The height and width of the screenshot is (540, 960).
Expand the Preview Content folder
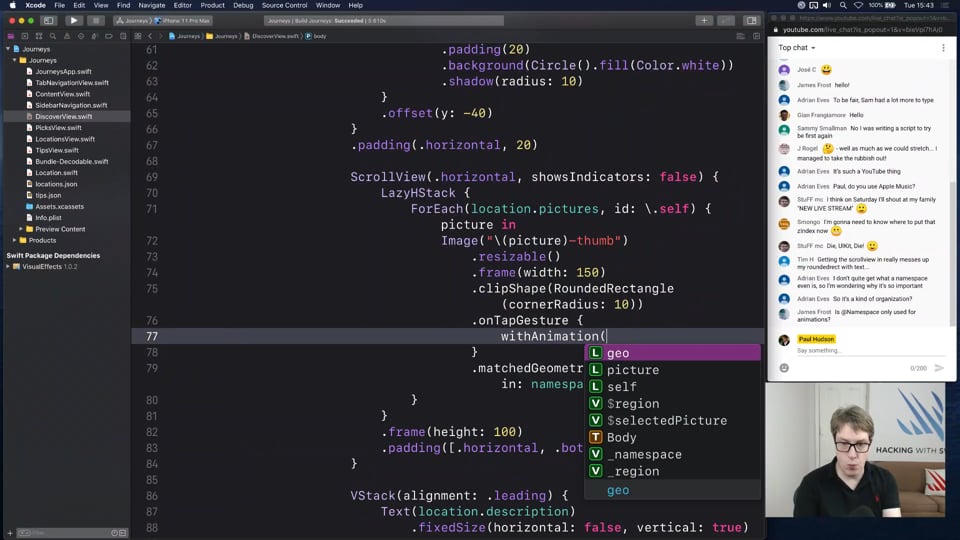point(21,229)
